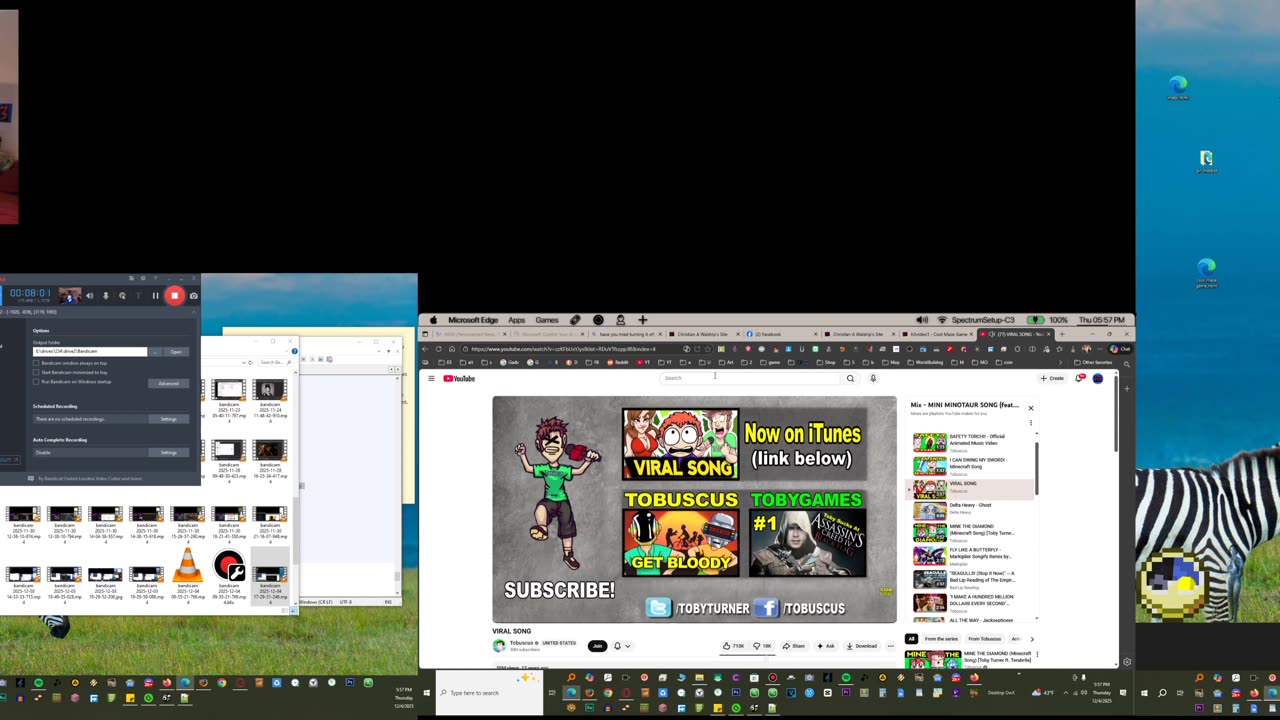The height and width of the screenshot is (720, 1280).
Task: Close the Mix playlist panel
Action: 1031,408
